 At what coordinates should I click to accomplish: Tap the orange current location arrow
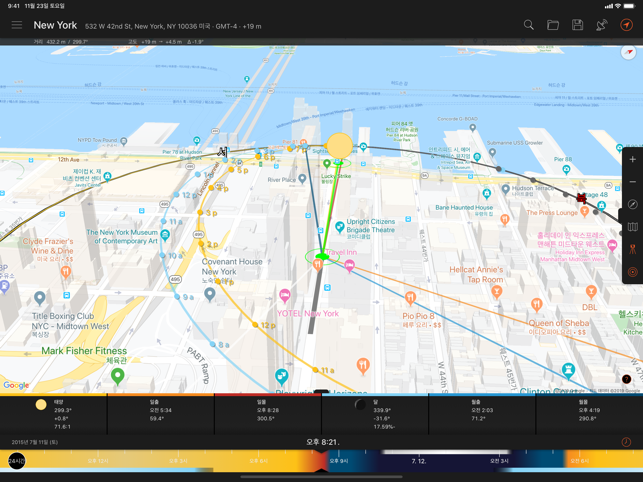pos(626,25)
